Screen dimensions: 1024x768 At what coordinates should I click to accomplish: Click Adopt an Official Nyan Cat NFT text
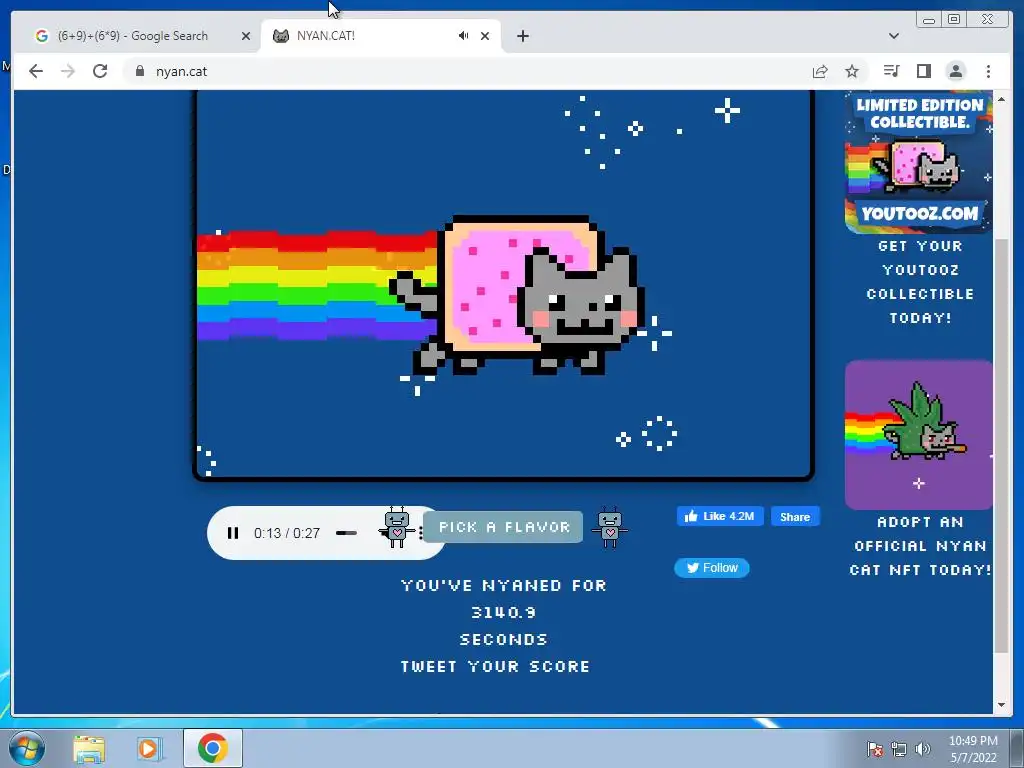(920, 546)
